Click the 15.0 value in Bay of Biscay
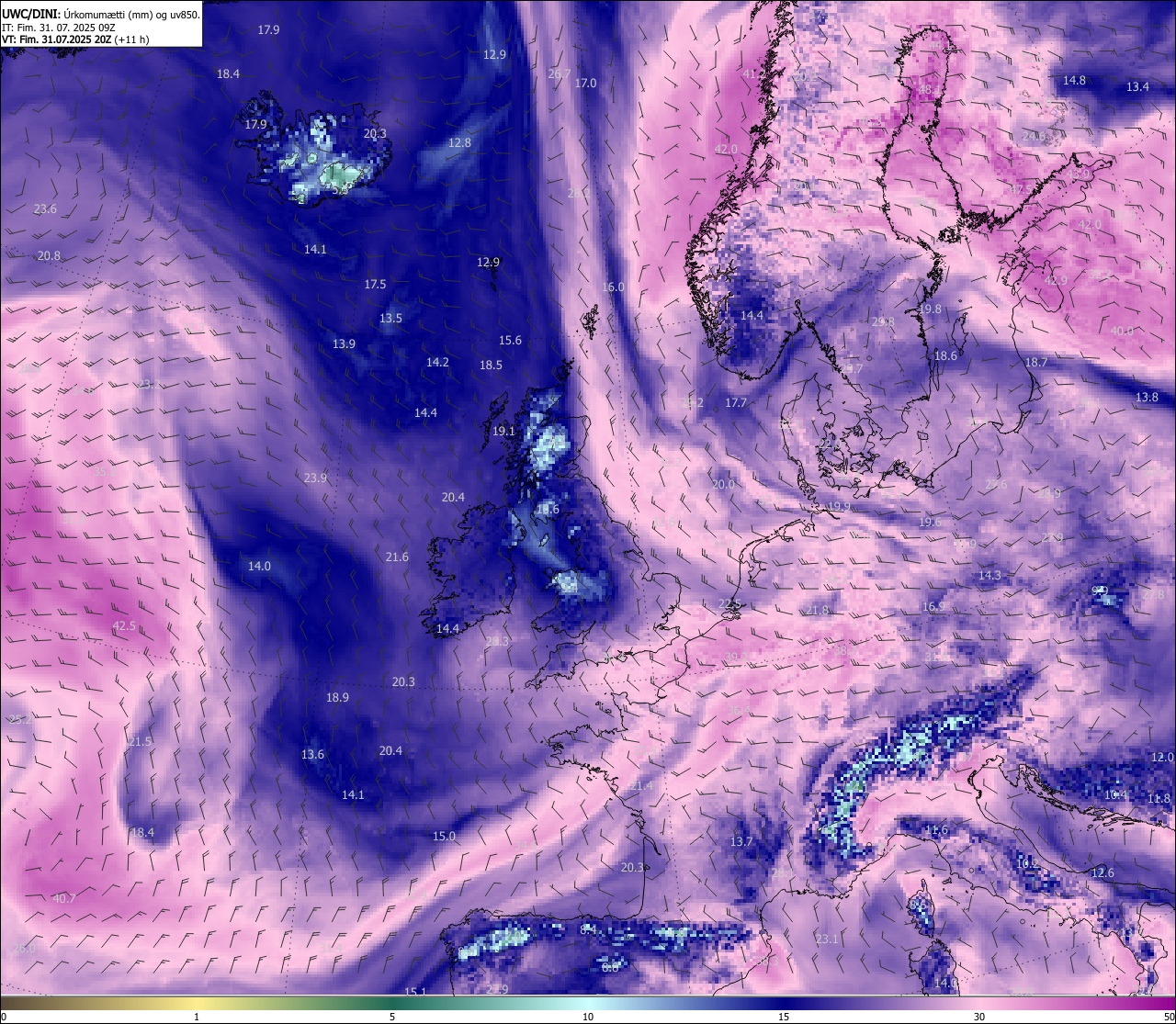This screenshot has height=1024, width=1176. click(444, 837)
